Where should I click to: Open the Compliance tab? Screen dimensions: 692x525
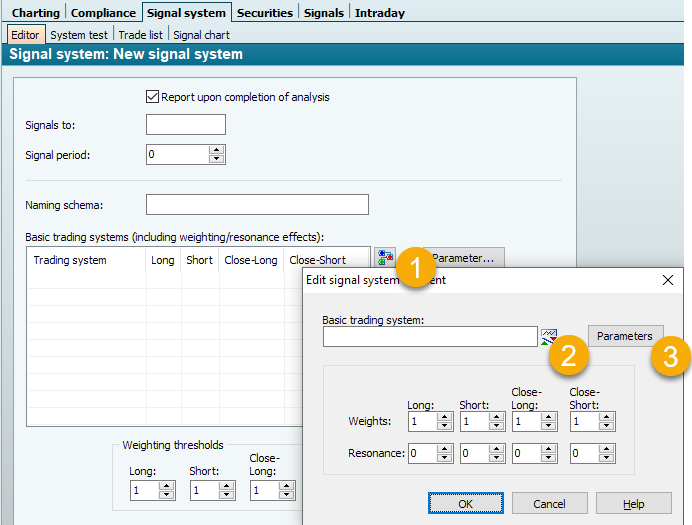104,13
